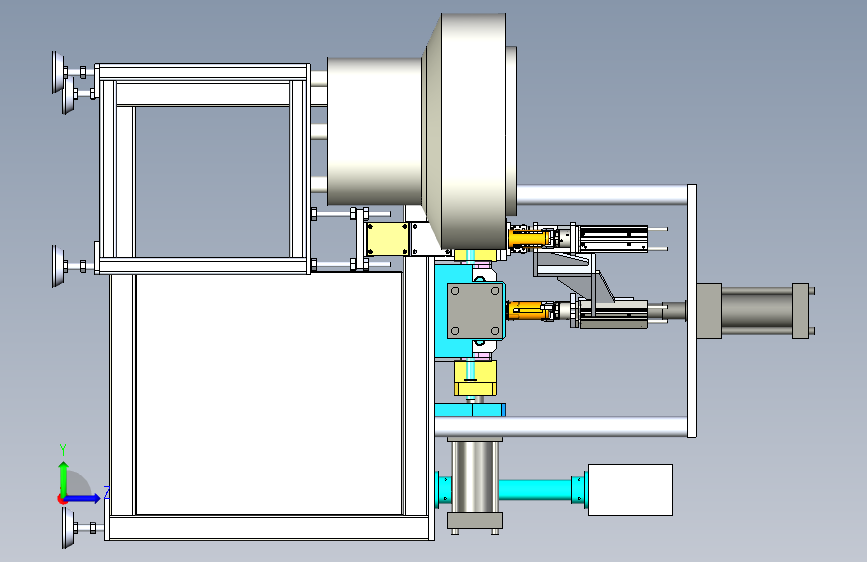Pick the gray square plate with four bolts
Screen dimensions: 867x562
pyautogui.click(x=475, y=310)
